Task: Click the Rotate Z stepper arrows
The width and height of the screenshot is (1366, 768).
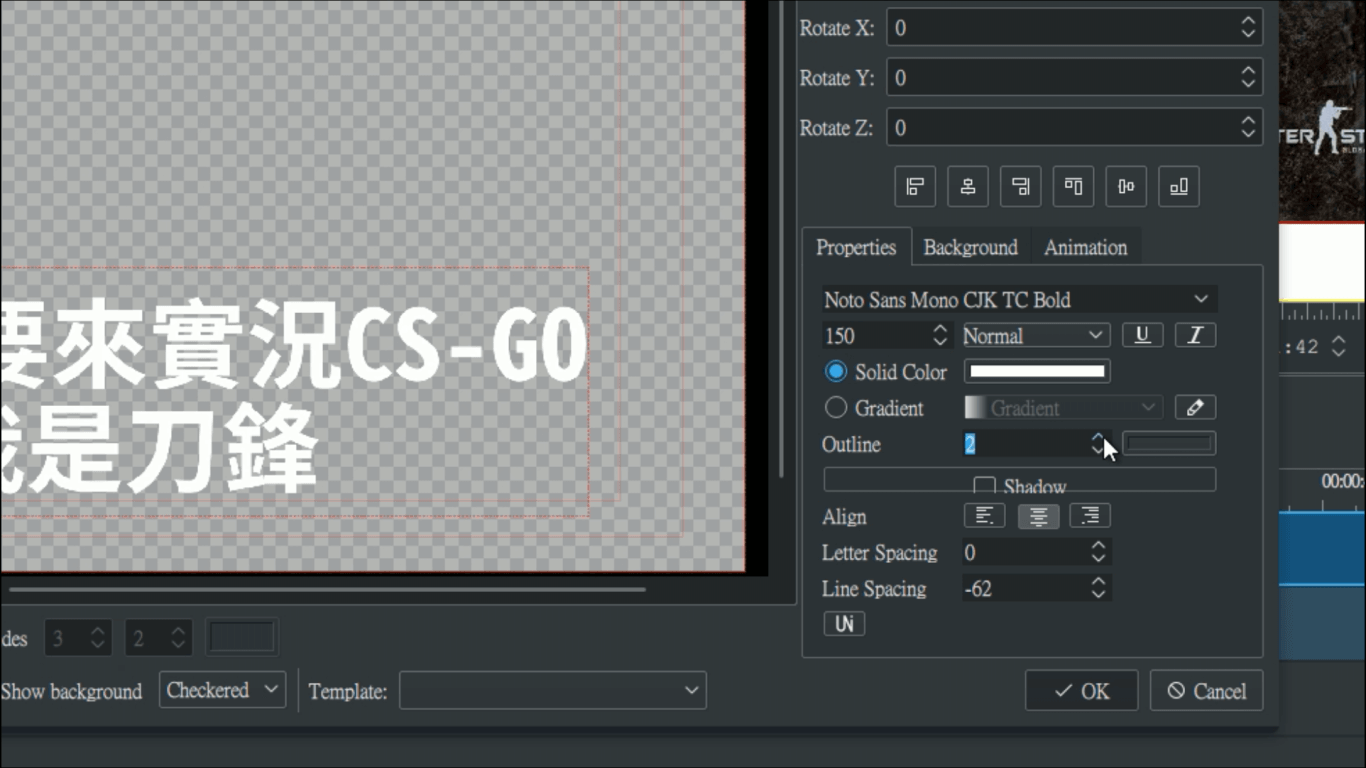Action: point(1248,127)
